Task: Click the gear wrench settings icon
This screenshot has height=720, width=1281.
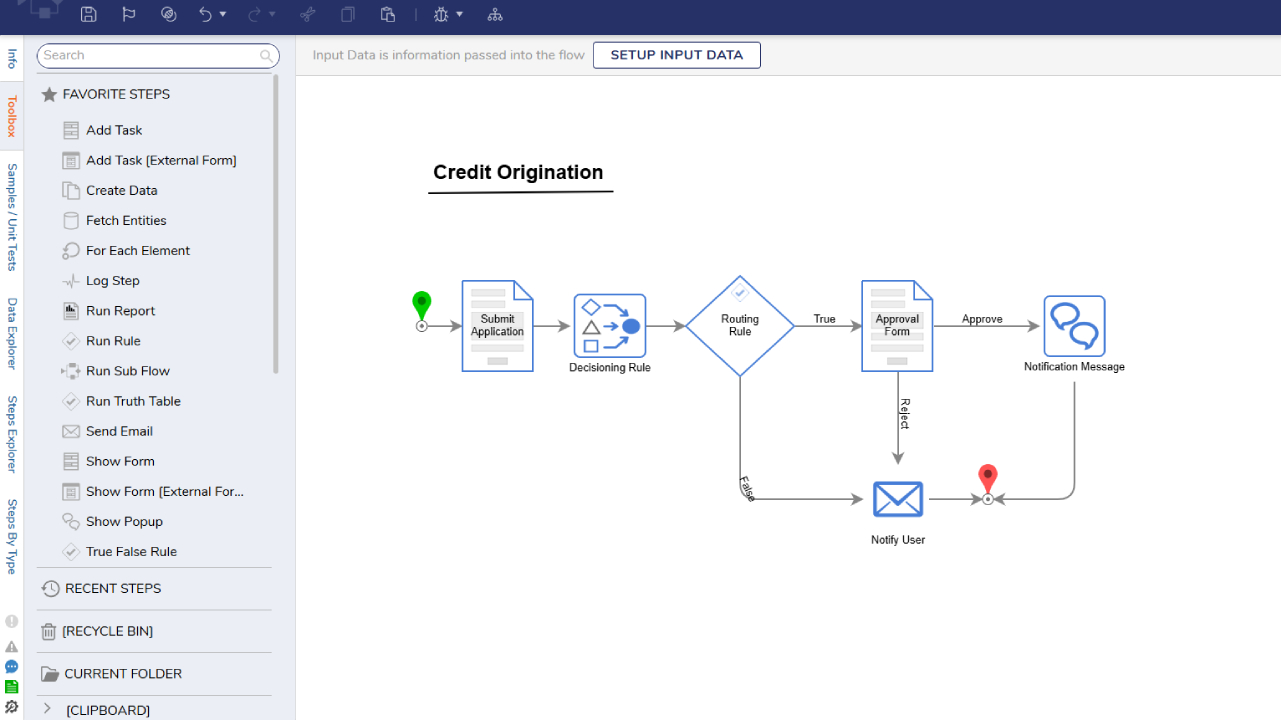Action: pyautogui.click(x=12, y=707)
